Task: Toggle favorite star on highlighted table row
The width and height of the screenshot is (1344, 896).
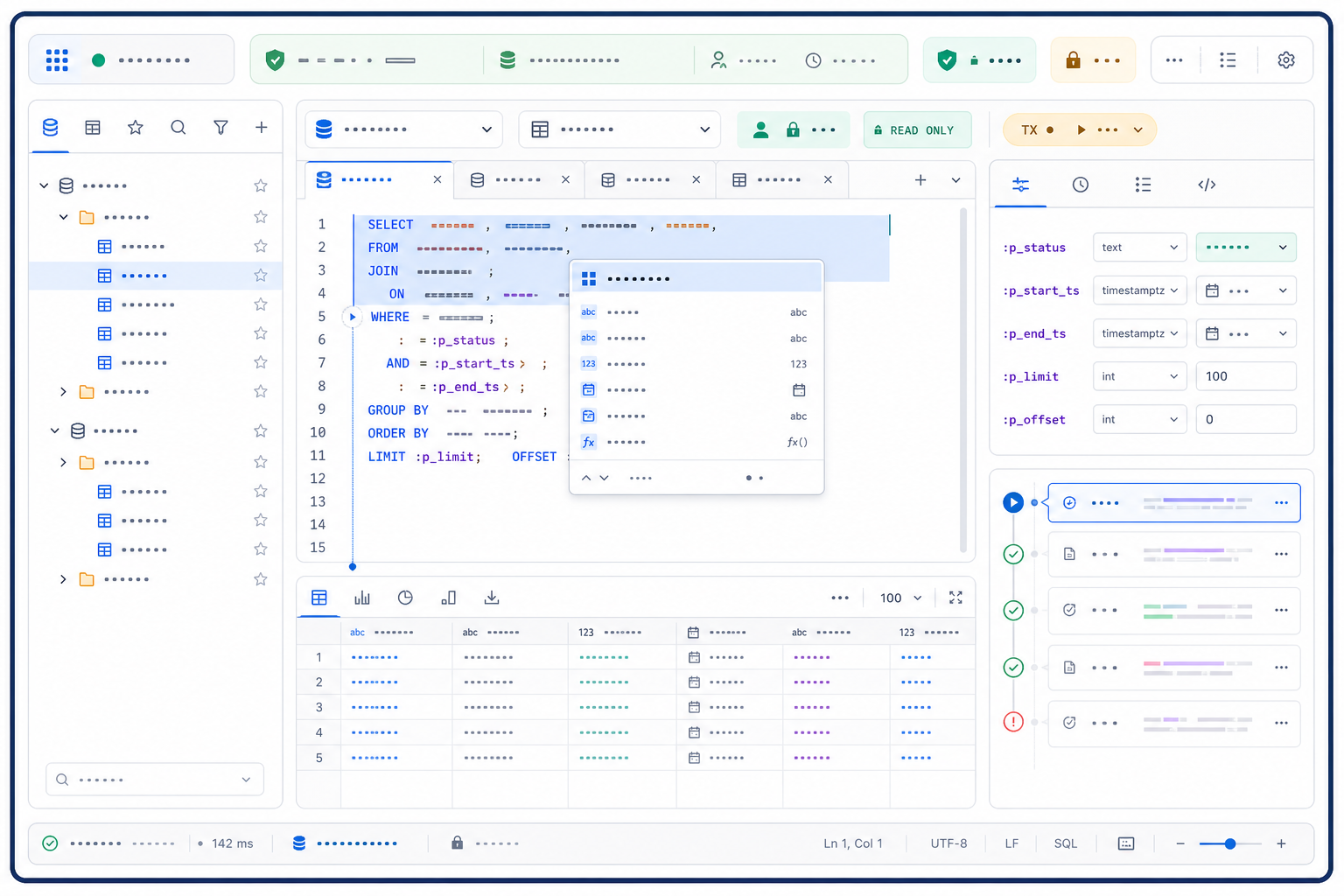Action: coord(260,276)
